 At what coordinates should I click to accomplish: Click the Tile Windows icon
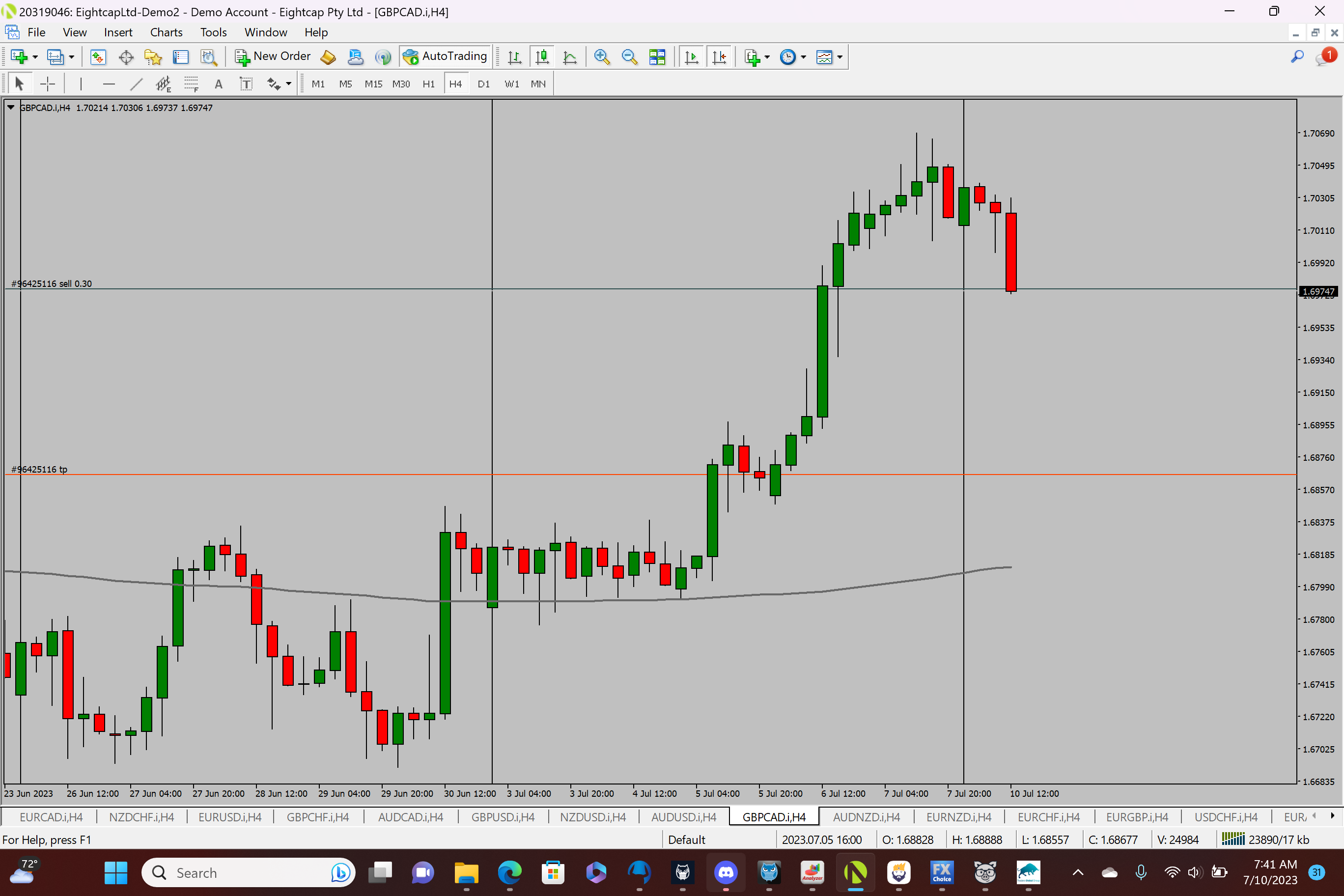tap(657, 56)
